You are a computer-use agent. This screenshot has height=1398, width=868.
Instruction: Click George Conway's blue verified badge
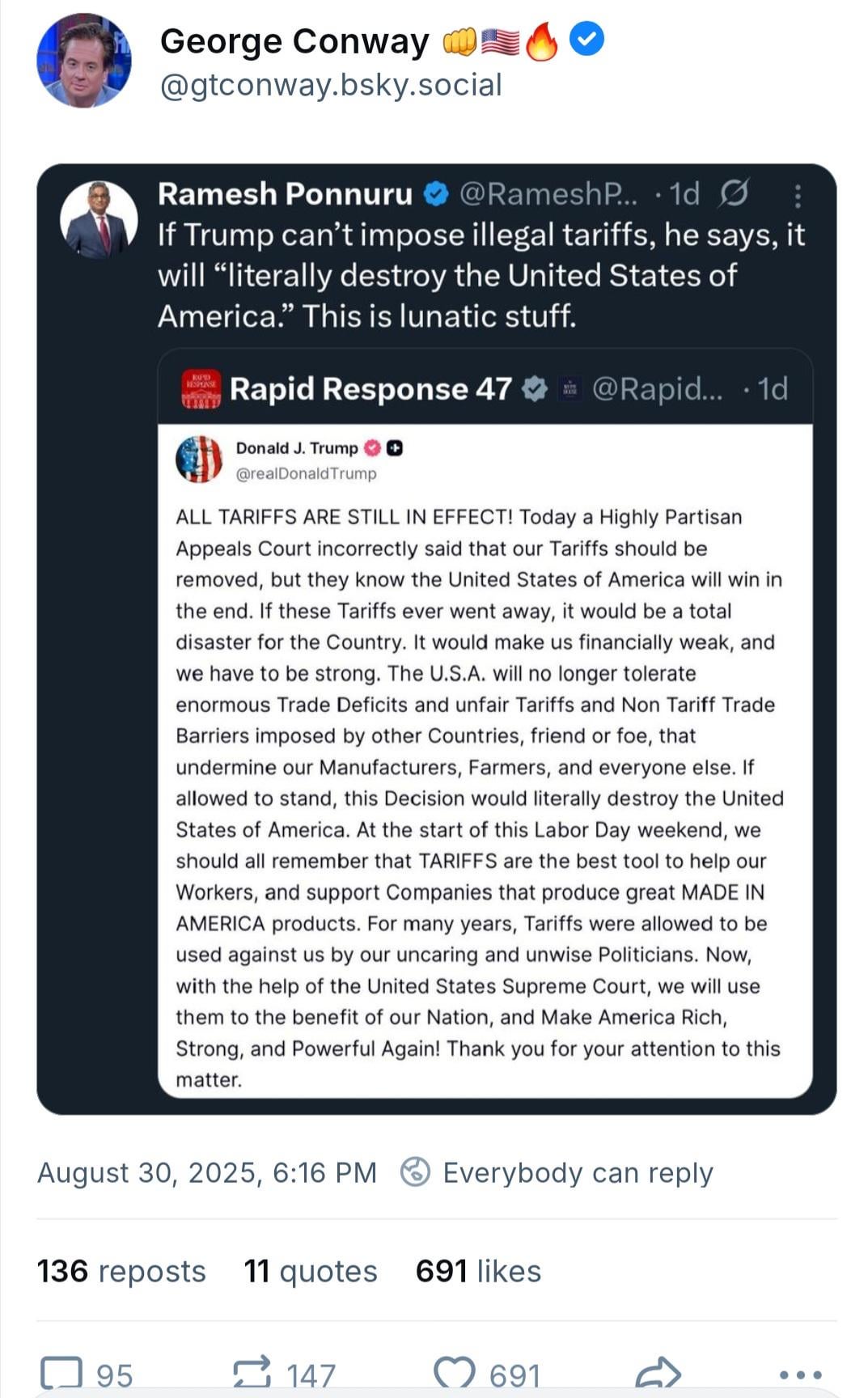click(x=586, y=40)
